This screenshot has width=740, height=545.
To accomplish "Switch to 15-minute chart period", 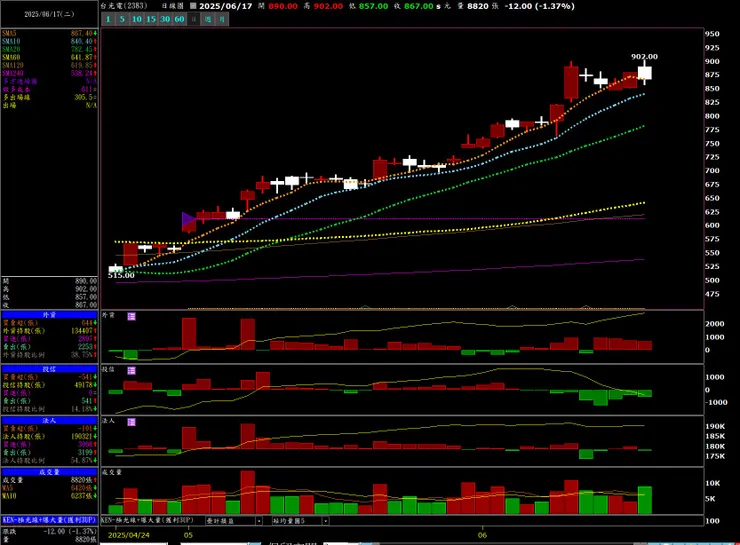I will coord(151,19).
